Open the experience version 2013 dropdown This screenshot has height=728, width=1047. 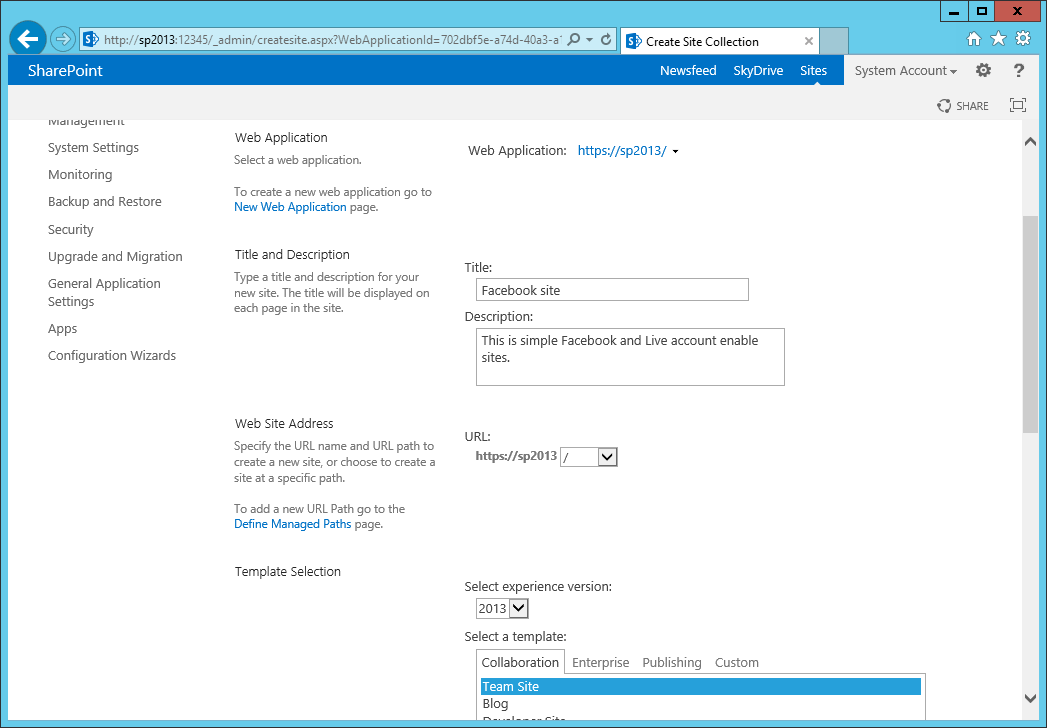[502, 608]
